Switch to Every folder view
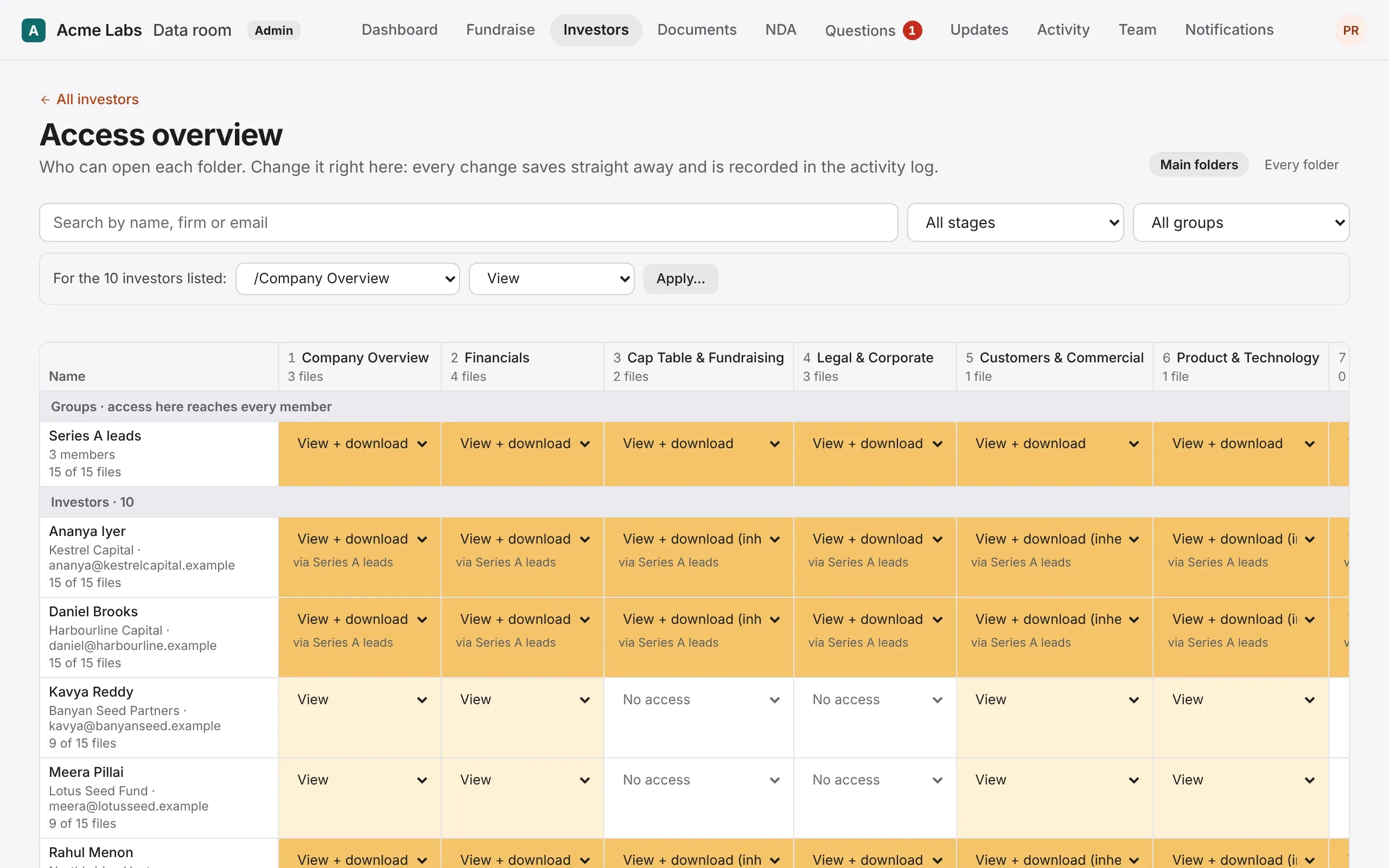The image size is (1389, 868). [x=1301, y=165]
